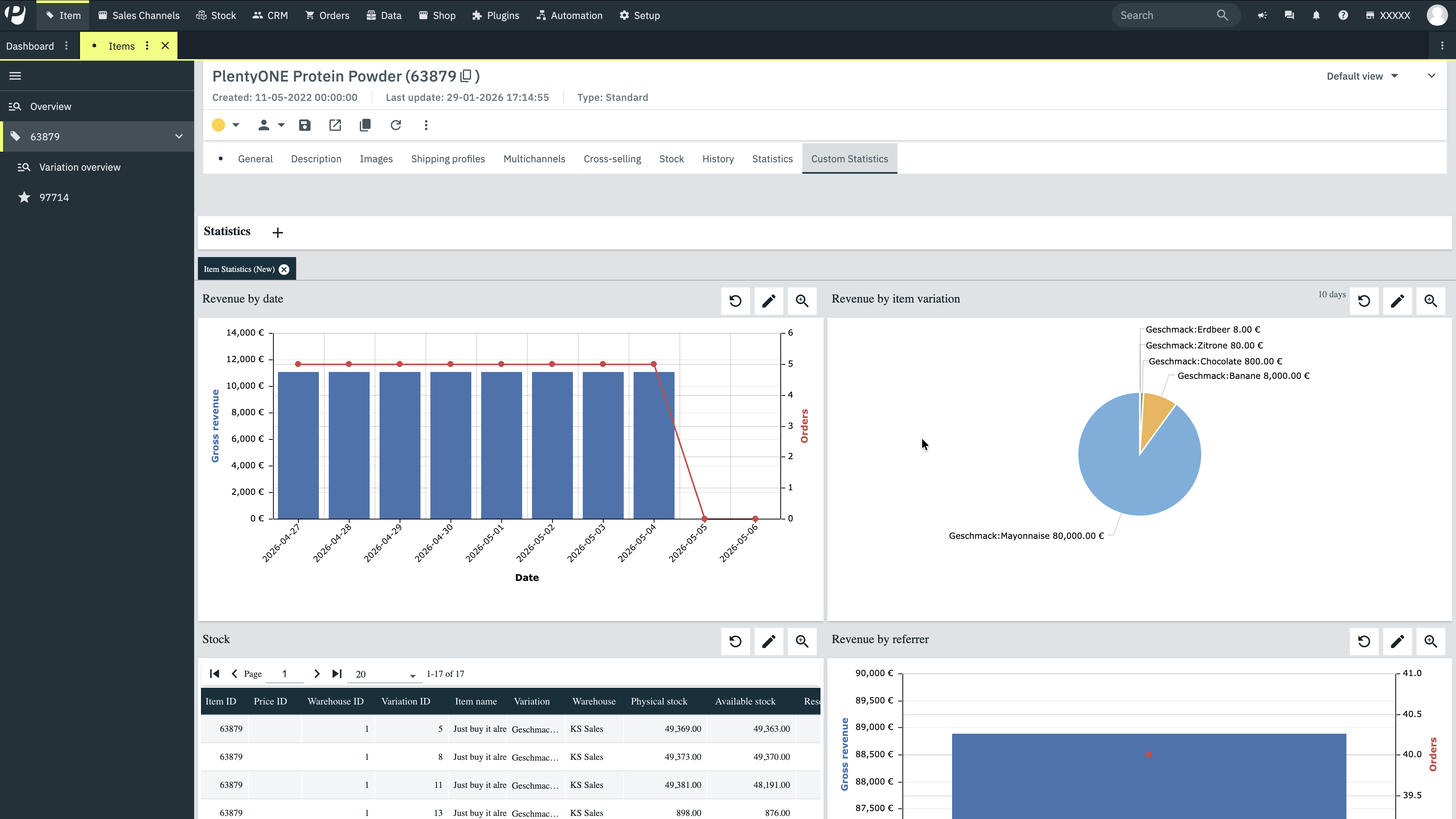Copy the item ID 63879
The width and height of the screenshot is (1456, 819).
coord(466,76)
